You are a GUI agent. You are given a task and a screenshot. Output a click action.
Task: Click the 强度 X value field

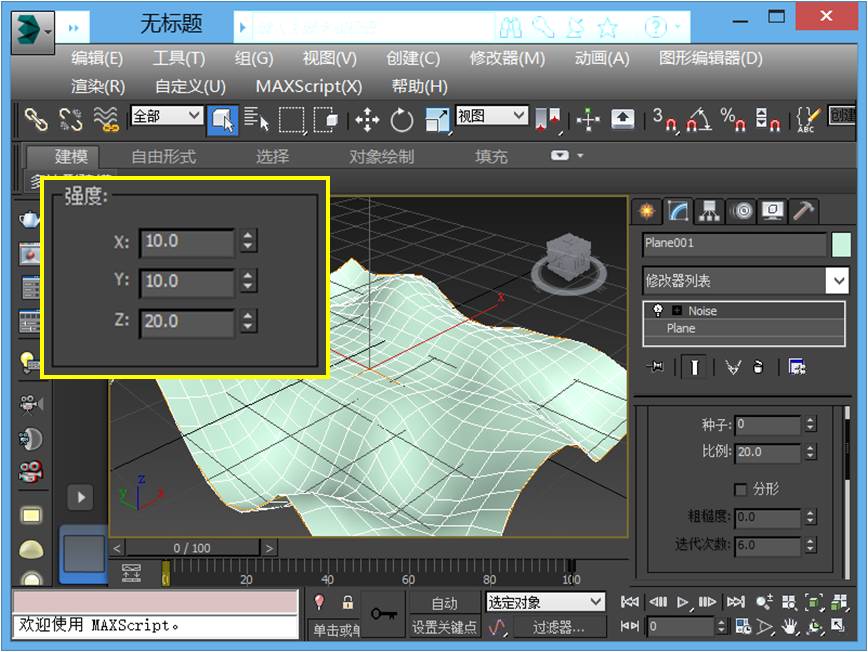(187, 242)
